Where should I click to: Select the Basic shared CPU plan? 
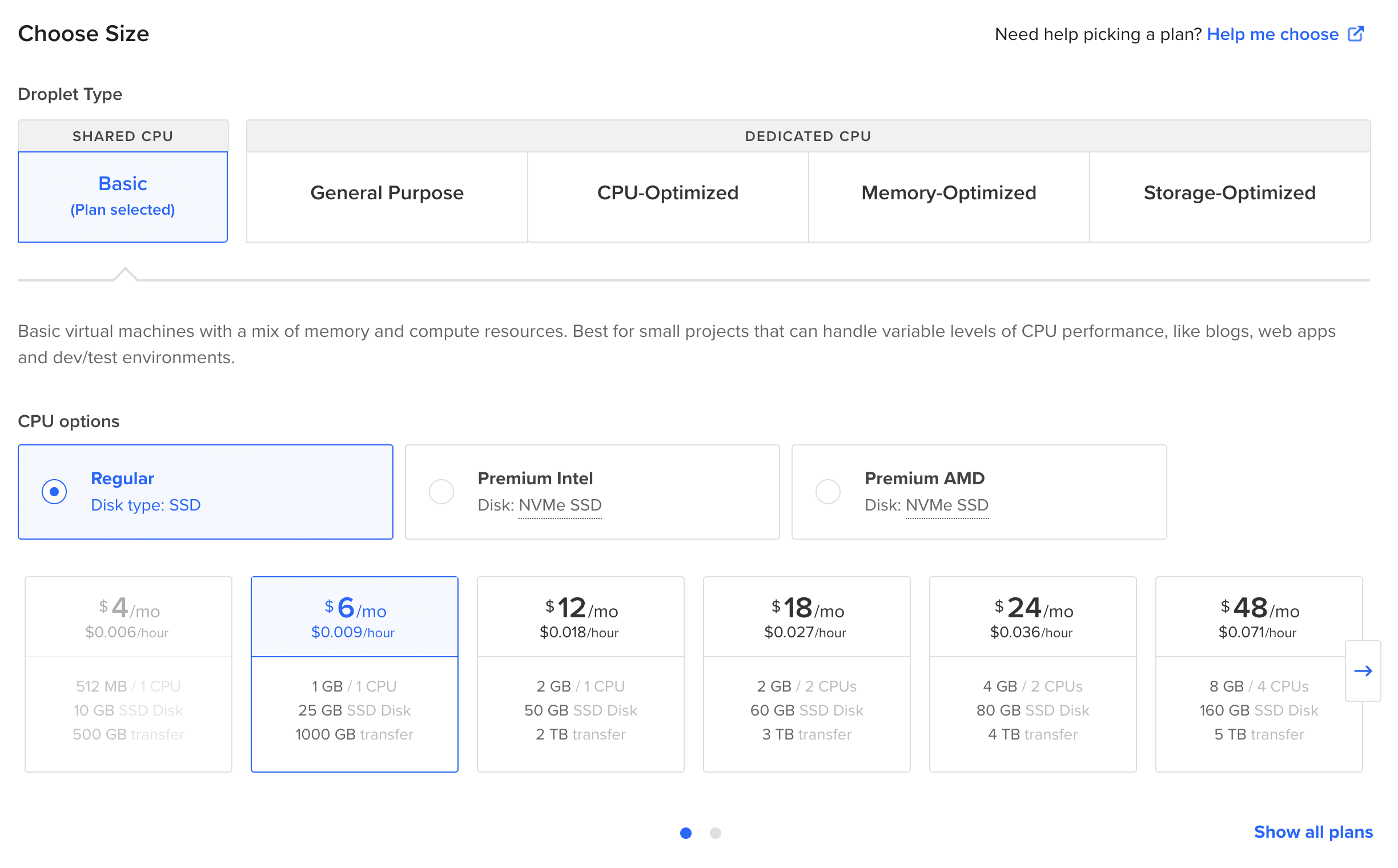122,195
